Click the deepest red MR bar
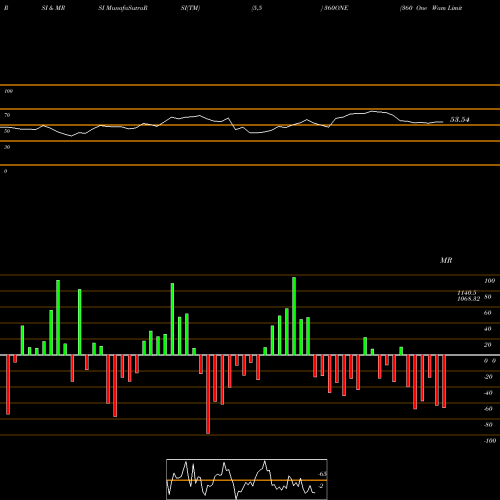This screenshot has height=500, width=500. [x=208, y=394]
